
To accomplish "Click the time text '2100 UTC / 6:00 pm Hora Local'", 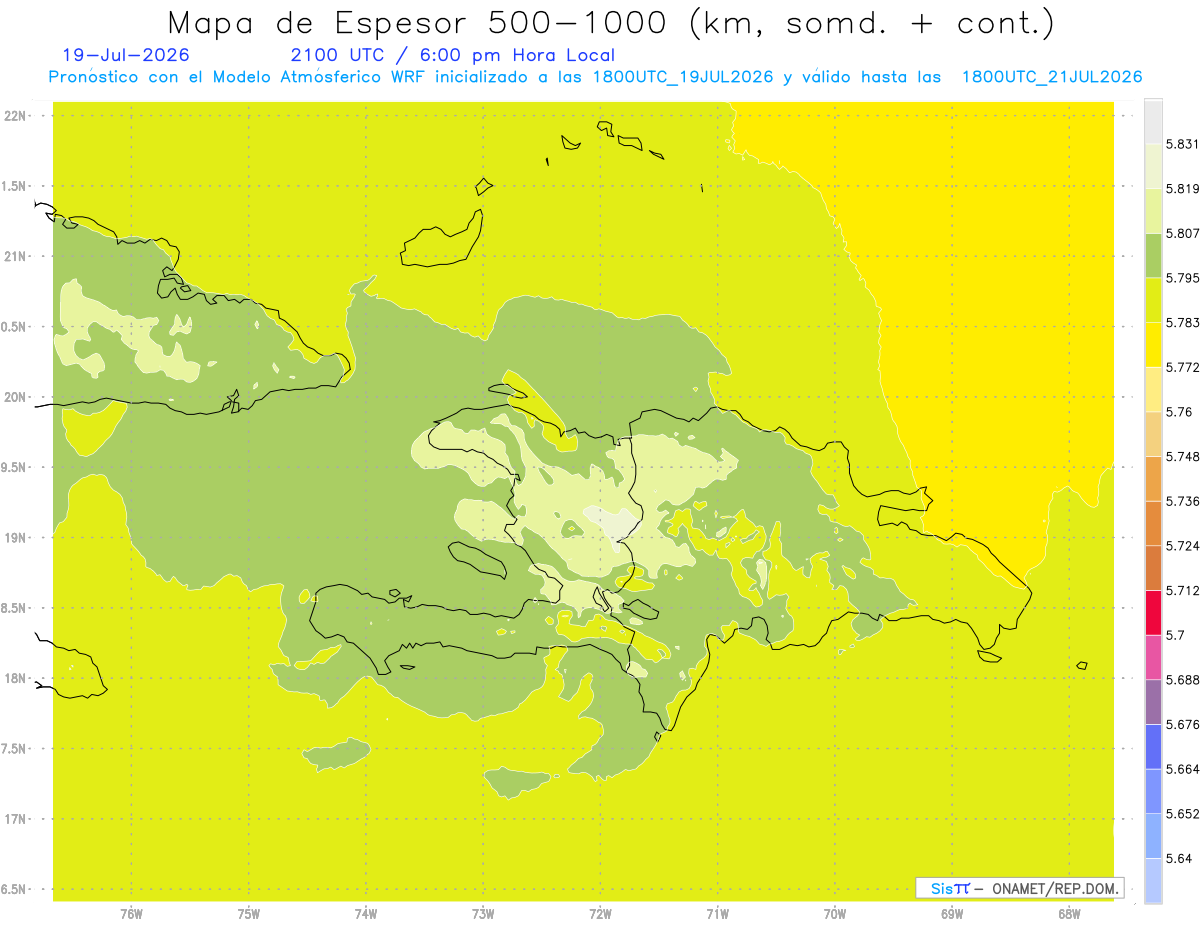I will coord(453,56).
